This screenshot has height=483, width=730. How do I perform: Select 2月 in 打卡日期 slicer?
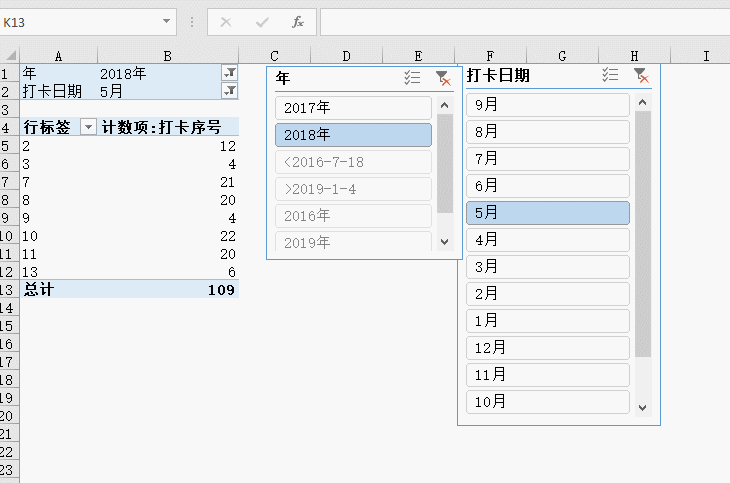[x=548, y=294]
